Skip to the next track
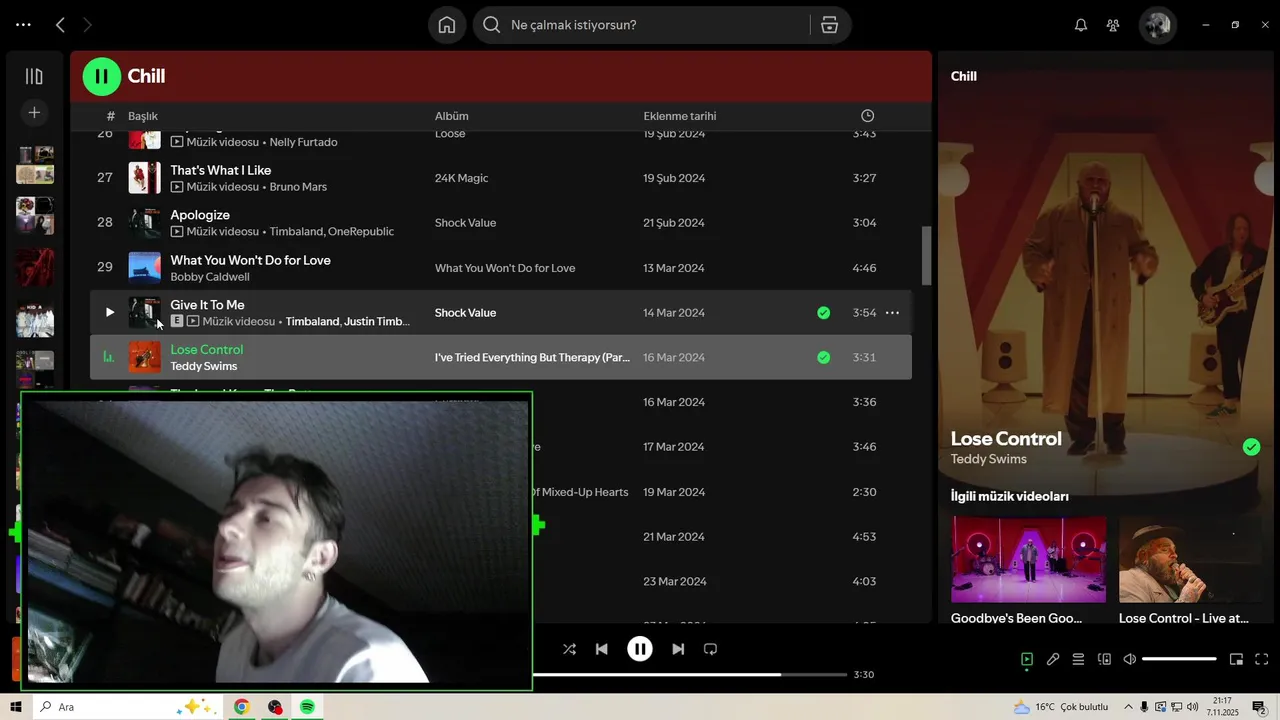This screenshot has width=1280, height=720. click(x=678, y=649)
